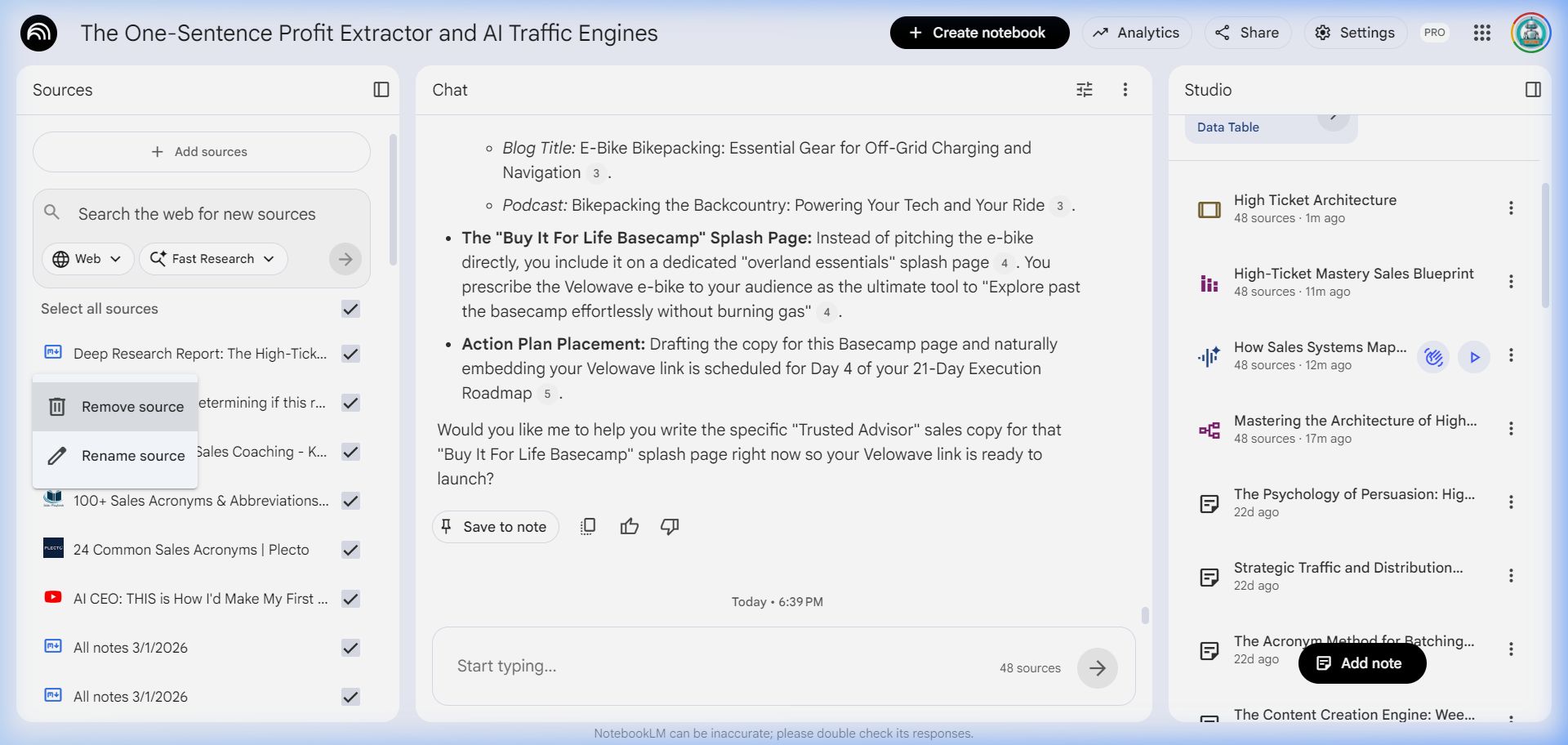This screenshot has width=1568, height=745.
Task: Uncheck the AI CEO YouTube source
Action: pos(350,599)
